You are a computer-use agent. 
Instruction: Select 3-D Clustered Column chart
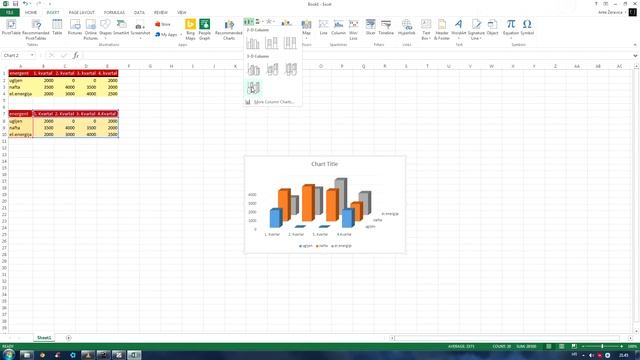253,69
